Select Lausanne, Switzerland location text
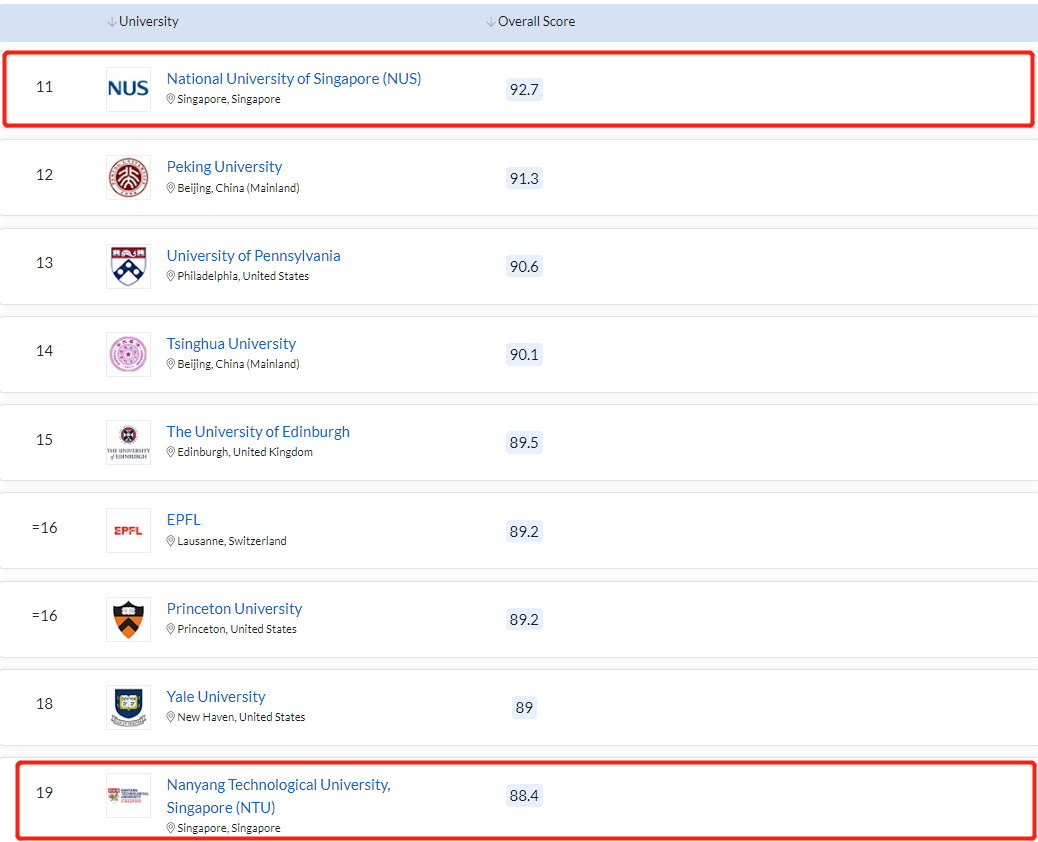1038x842 pixels. click(x=232, y=541)
